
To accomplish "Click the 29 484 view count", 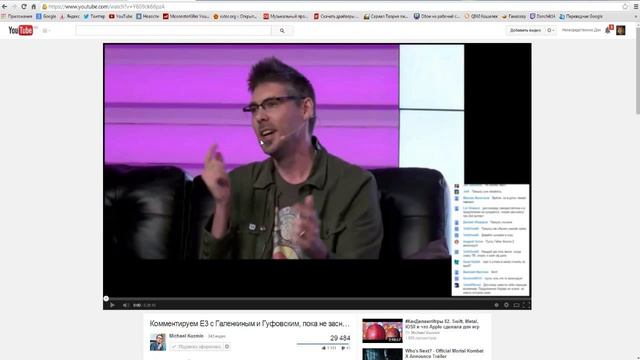I will tap(340, 338).
